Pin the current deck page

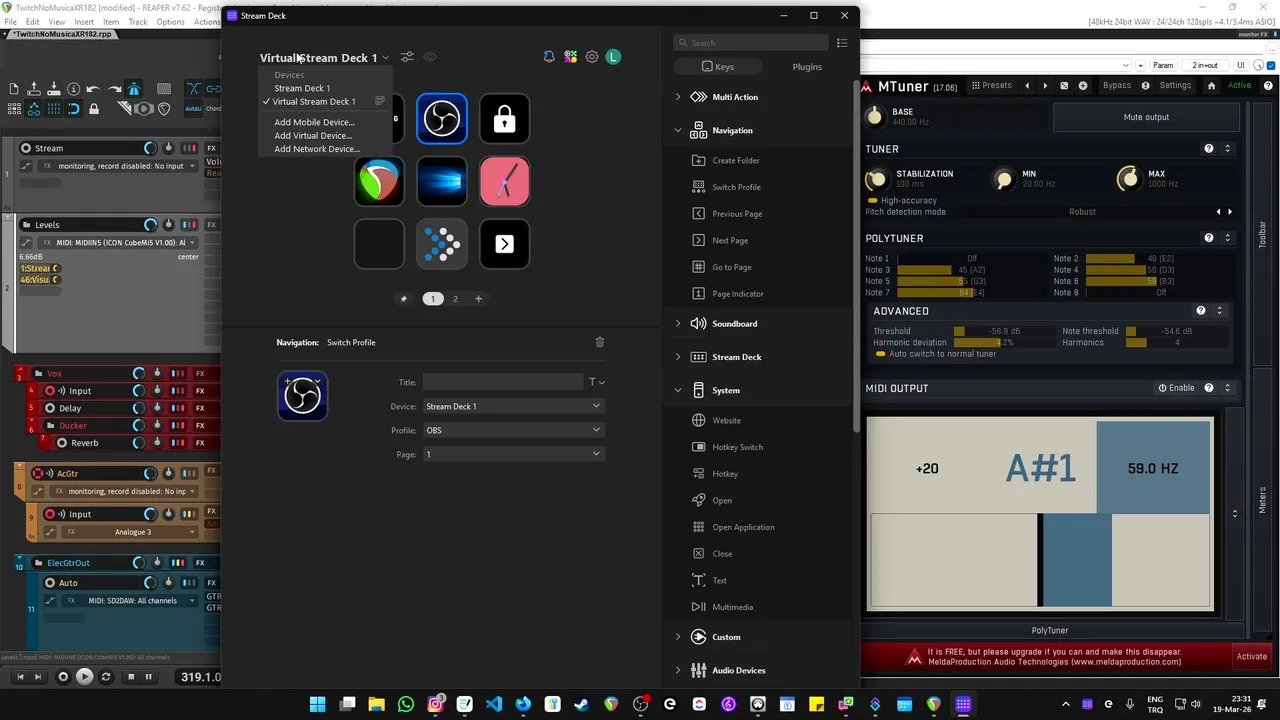404,299
